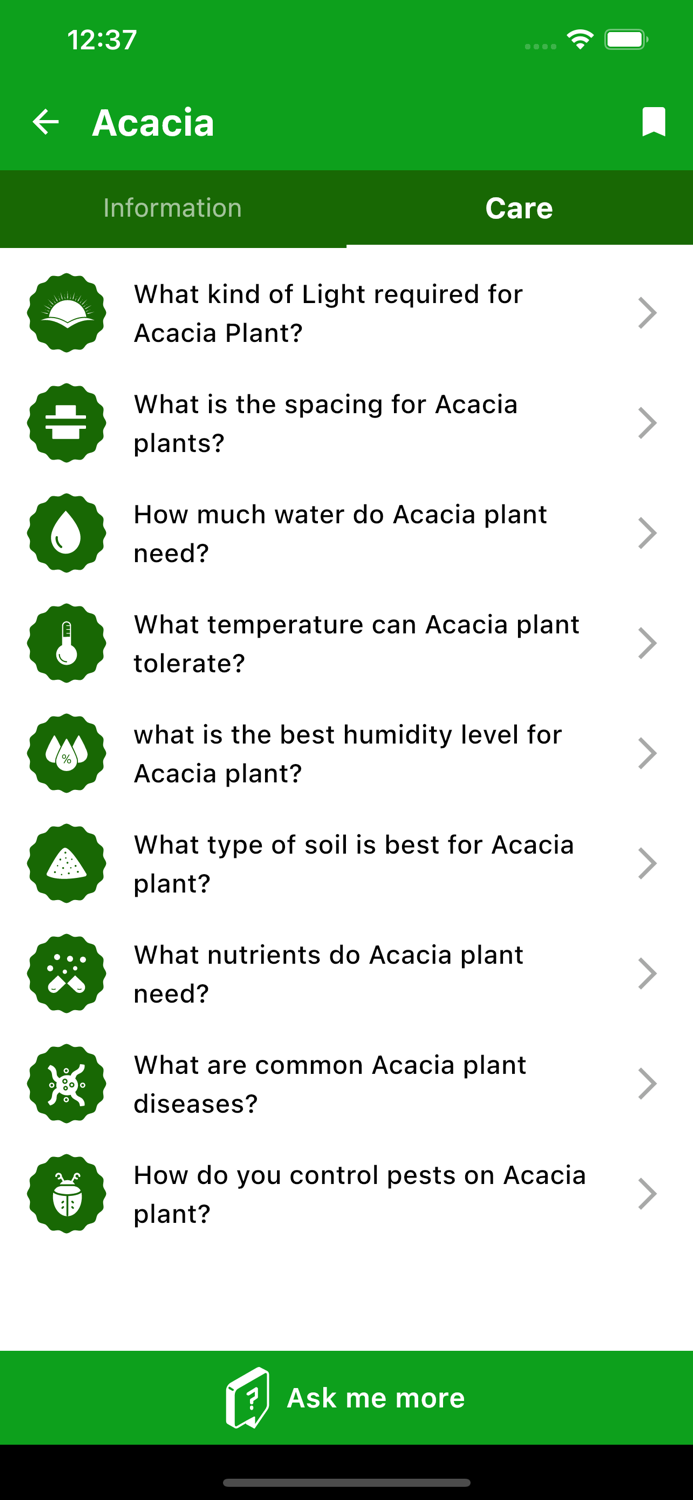Select the Care tab
Screen dimensions: 693x1500
click(x=519, y=208)
